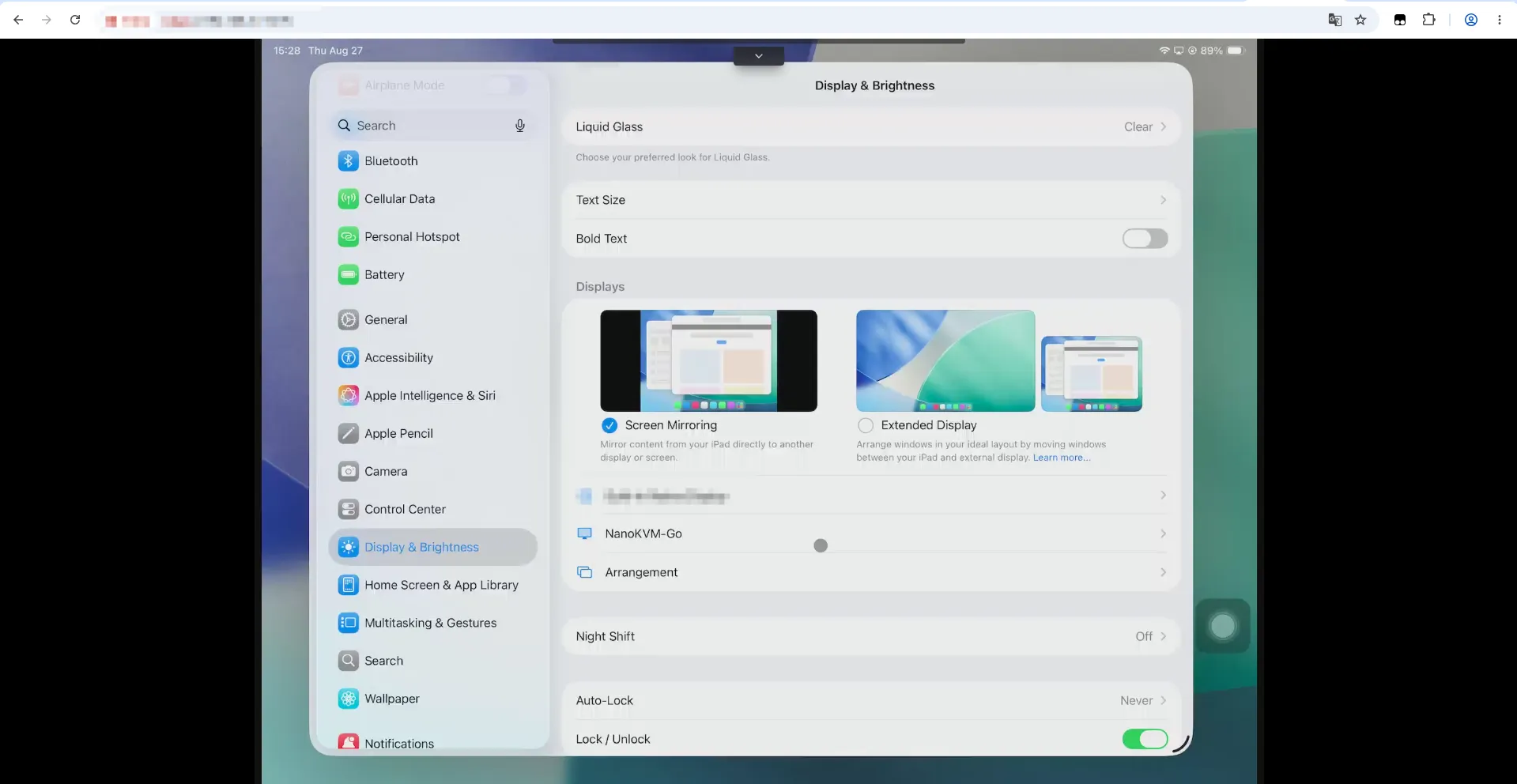1517x784 pixels.
Task: Open Control Center settings section
Action: 433,510
